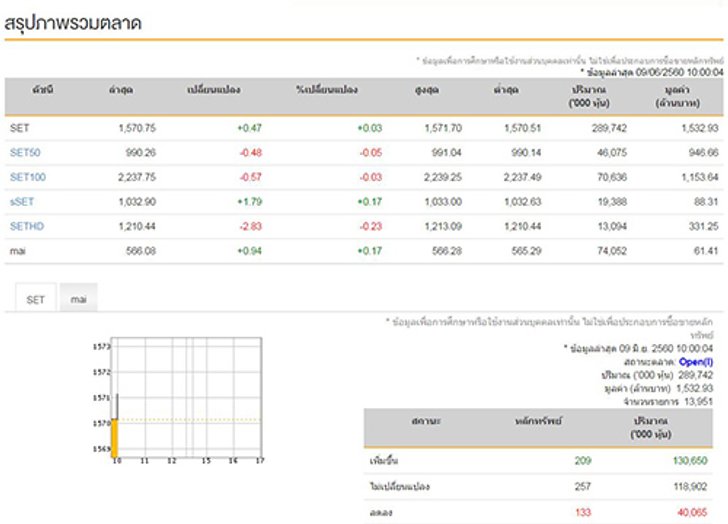
Task: Select the SET last value 1,570.75
Action: (x=137, y=128)
